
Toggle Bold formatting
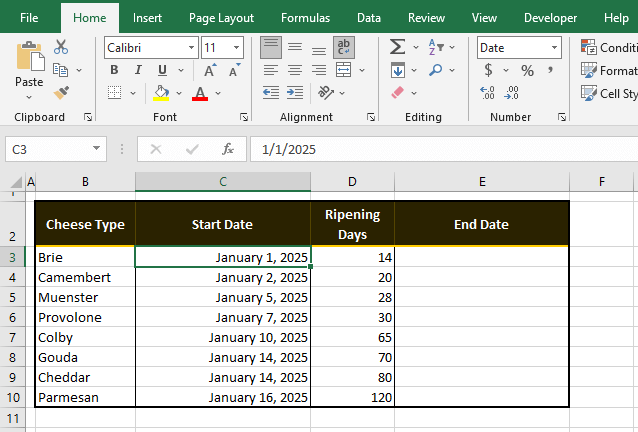click(x=113, y=70)
